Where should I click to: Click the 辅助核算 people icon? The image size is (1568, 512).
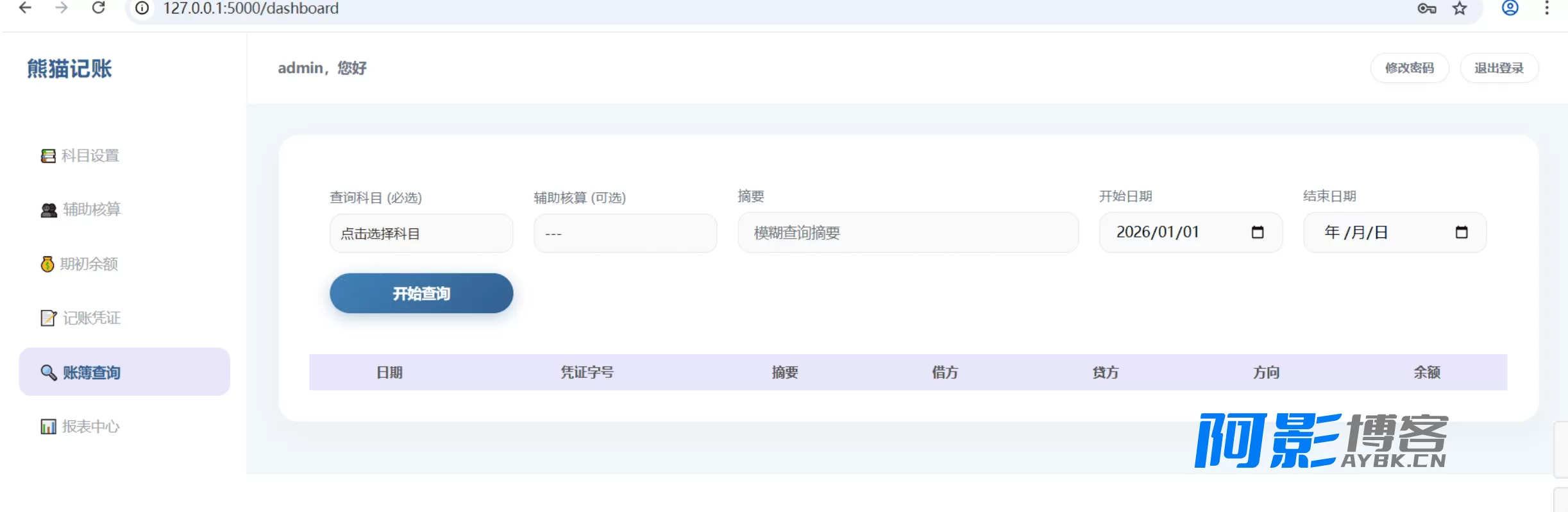click(49, 210)
